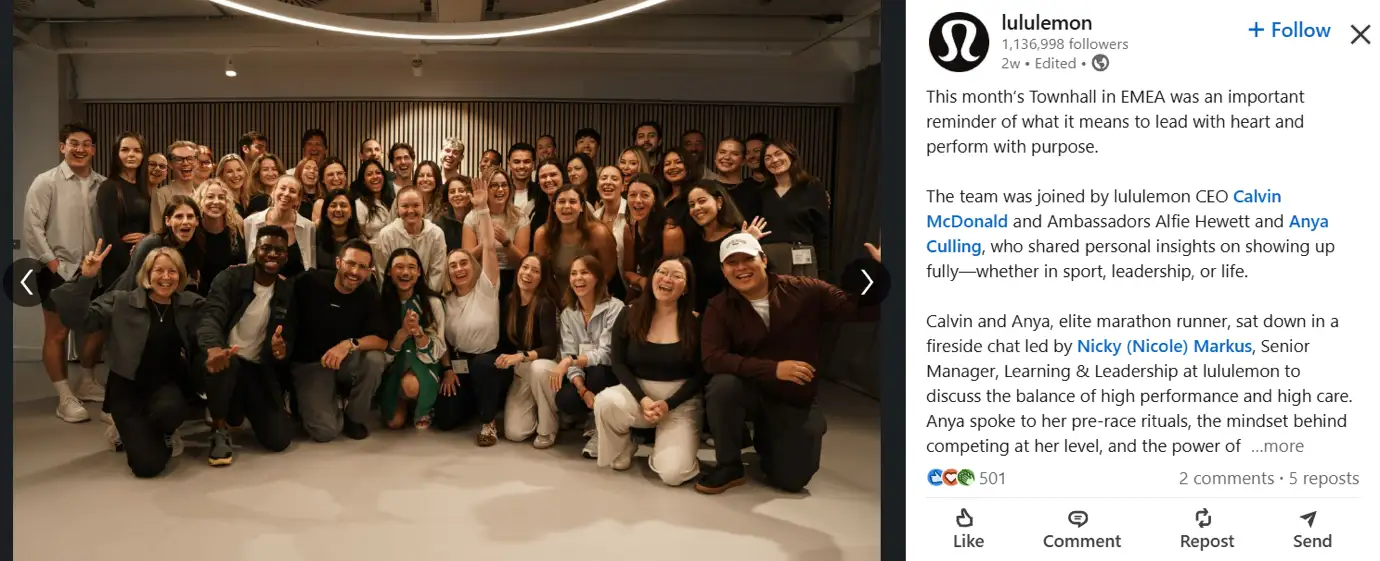Click the lululemon logo avatar
This screenshot has width=1380, height=561.
tap(958, 42)
